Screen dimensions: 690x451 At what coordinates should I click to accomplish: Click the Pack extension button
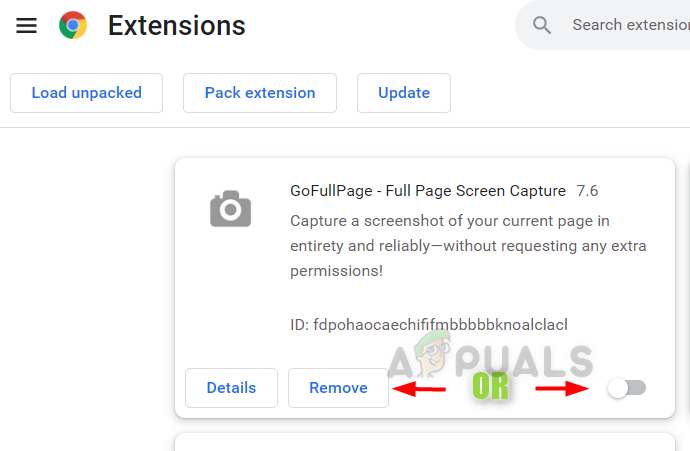(260, 93)
